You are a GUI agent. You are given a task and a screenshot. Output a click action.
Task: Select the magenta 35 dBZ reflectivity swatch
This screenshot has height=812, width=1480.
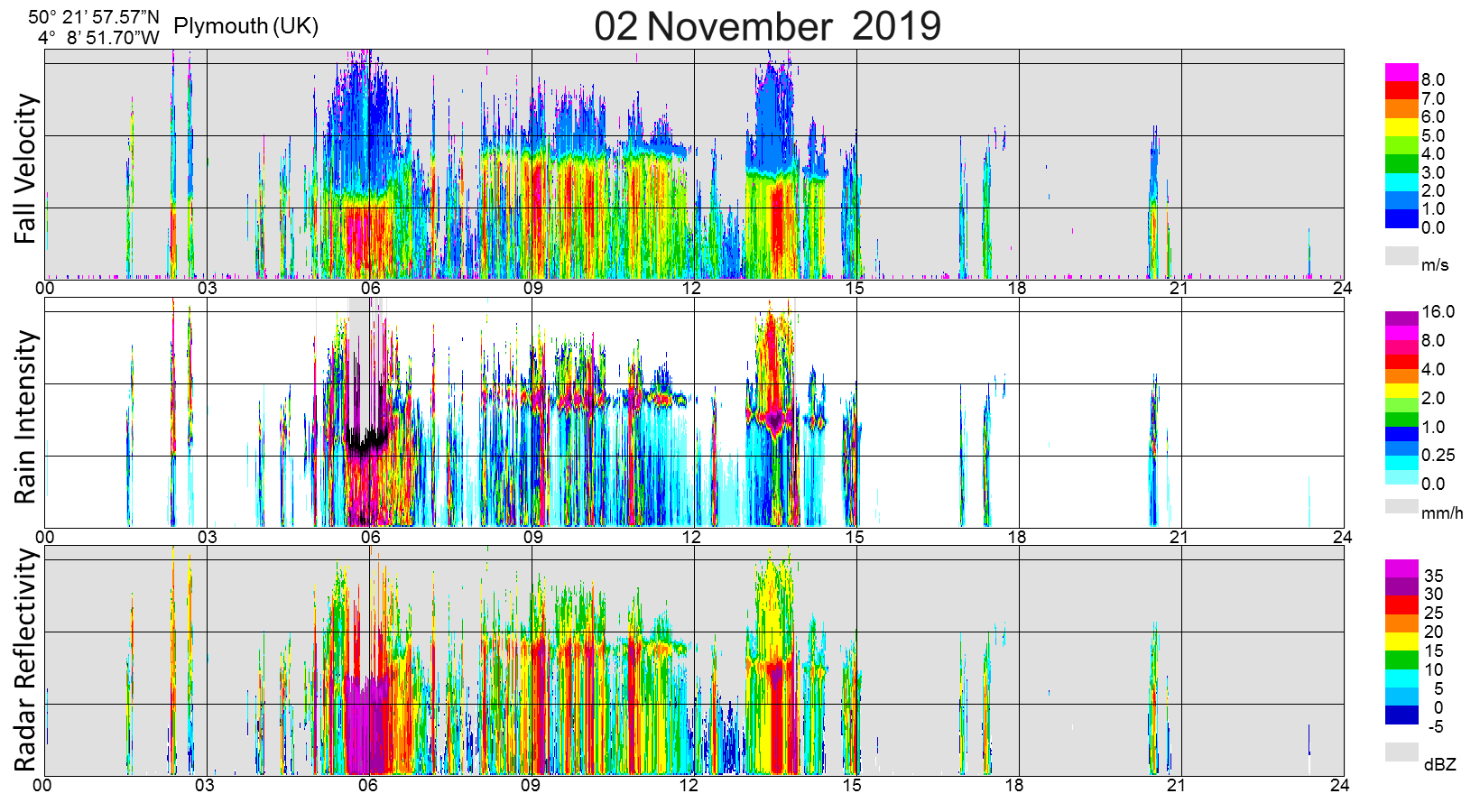click(x=1401, y=568)
